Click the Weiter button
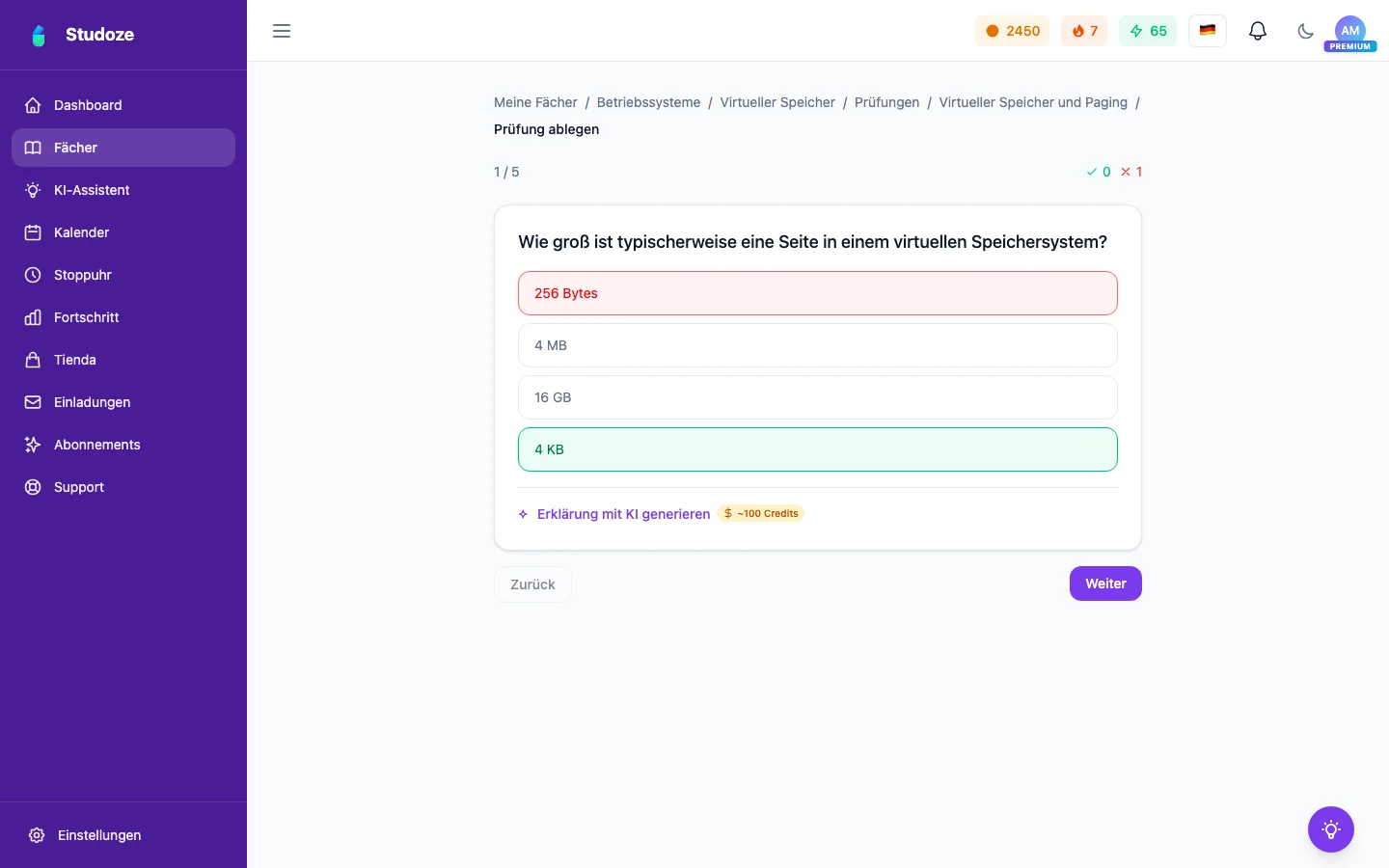Image resolution: width=1389 pixels, height=868 pixels. (1105, 583)
